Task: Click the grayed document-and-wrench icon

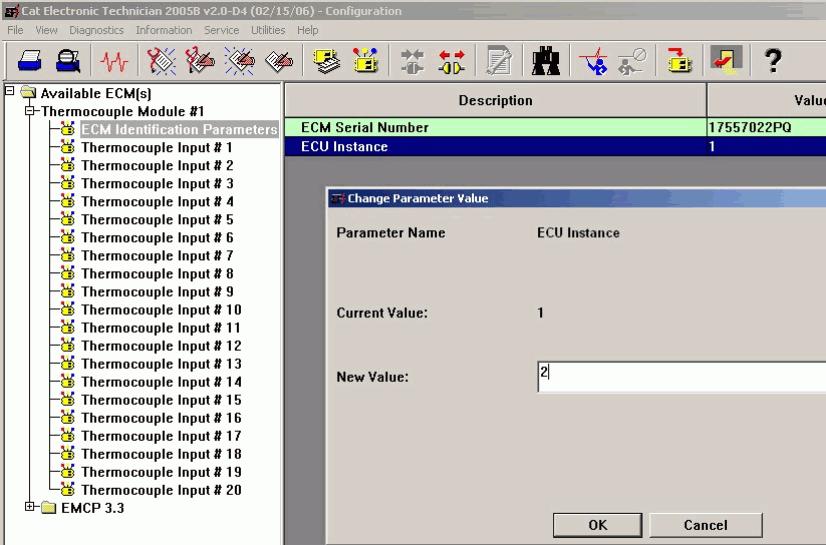Action: 499,61
